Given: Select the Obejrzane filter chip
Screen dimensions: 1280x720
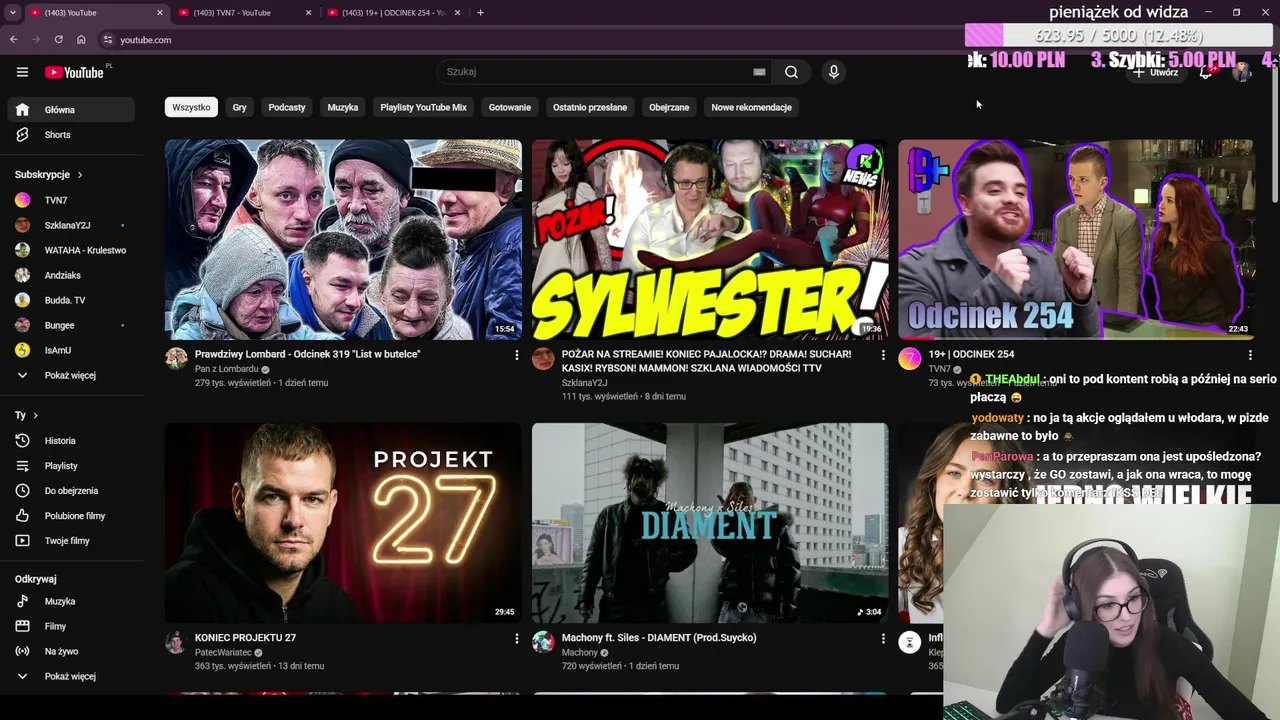Looking at the screenshot, I should (669, 107).
